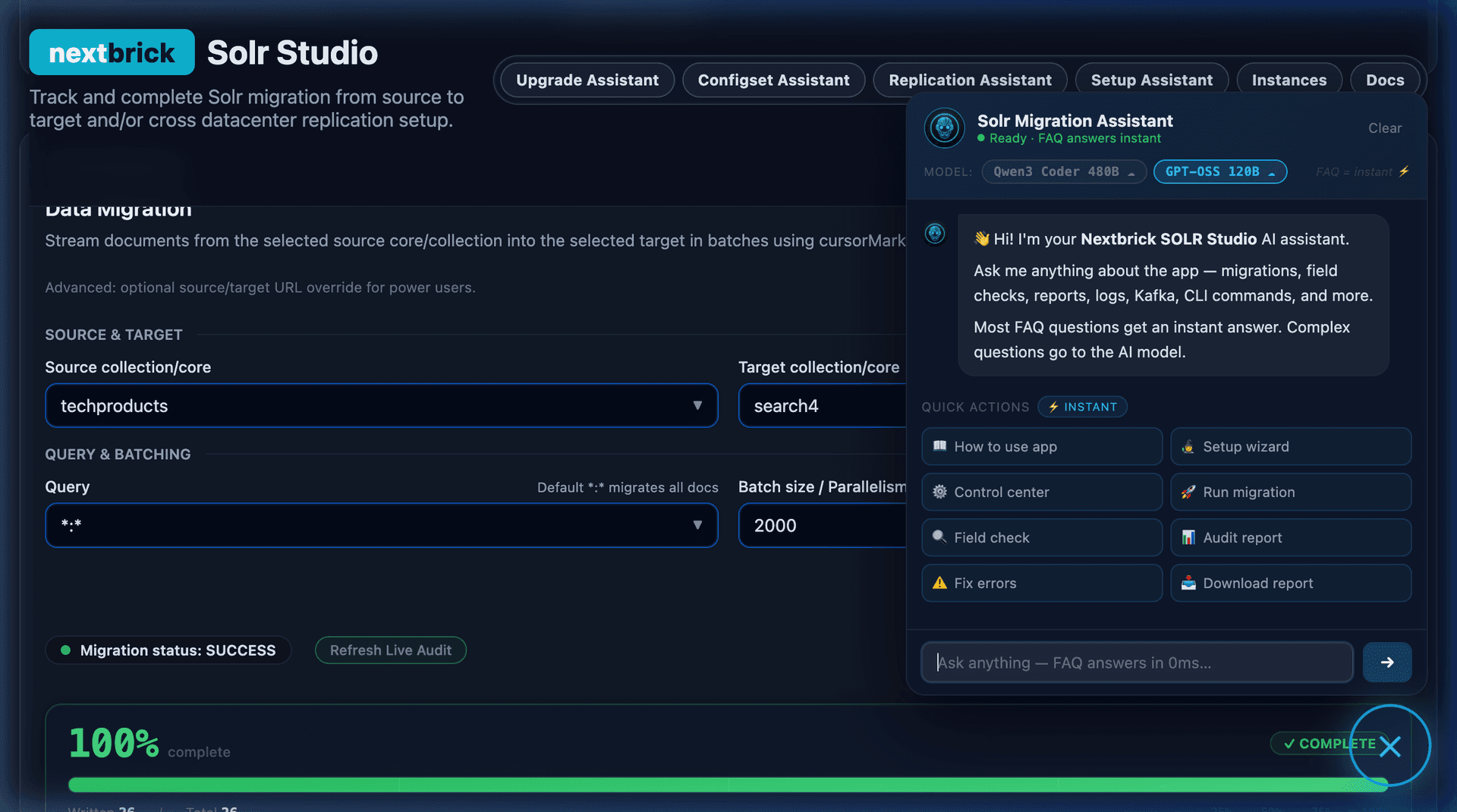Click the green migration progress bar

(728, 785)
